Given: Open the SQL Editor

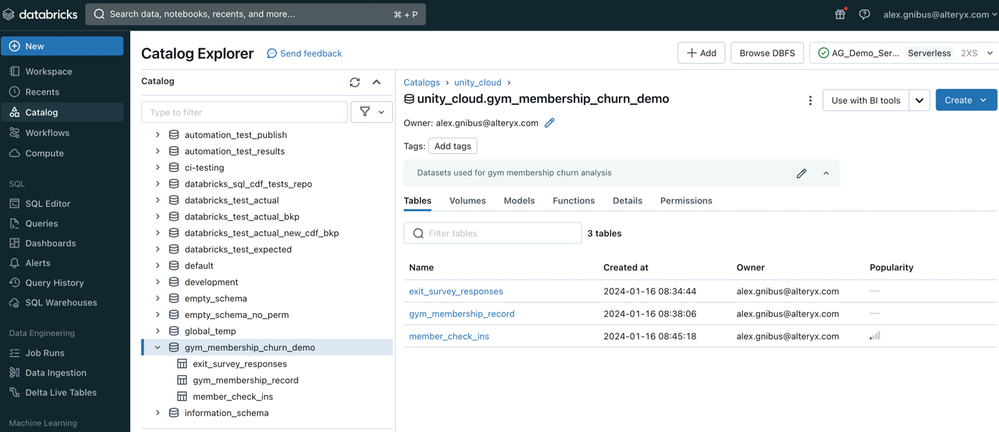Looking at the screenshot, I should click(62, 204).
